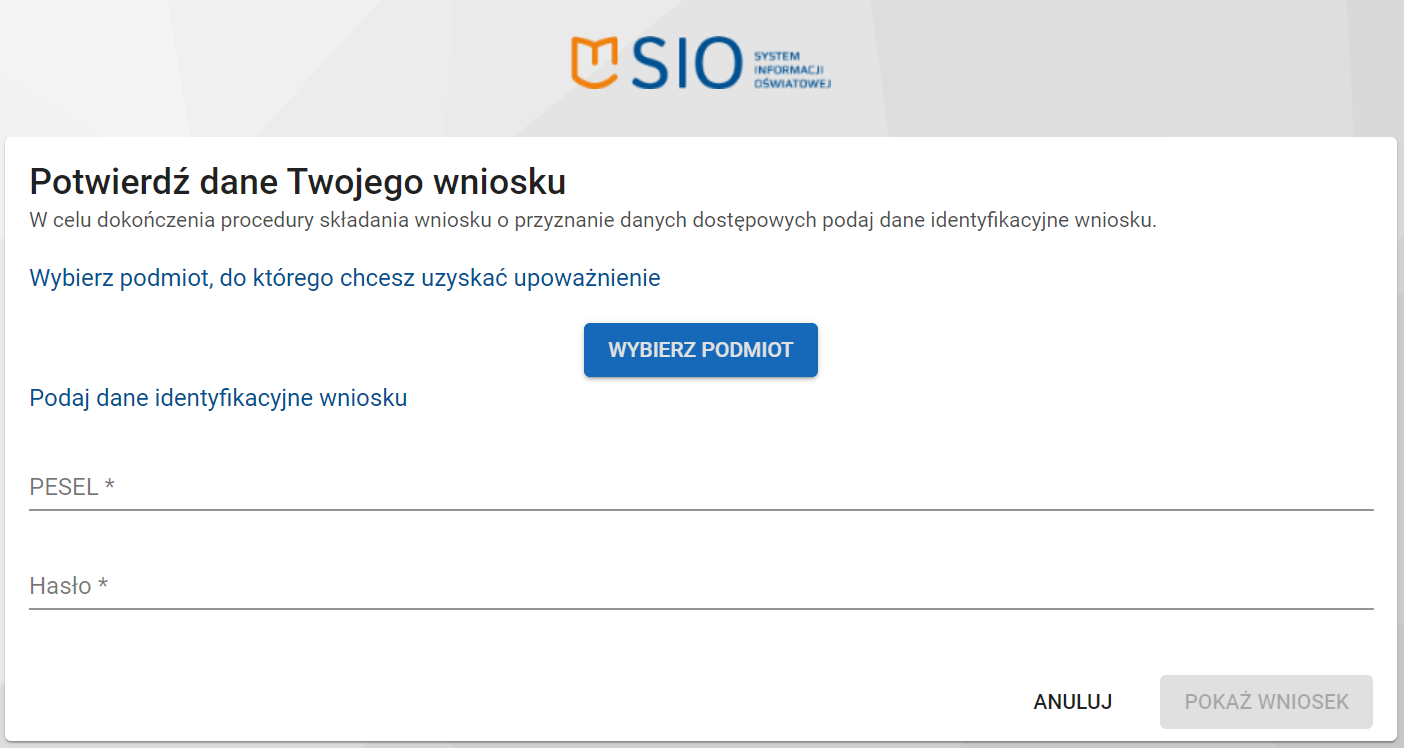Click the PESEL field label
Image resolution: width=1404 pixels, height=748 pixels.
coord(62,486)
